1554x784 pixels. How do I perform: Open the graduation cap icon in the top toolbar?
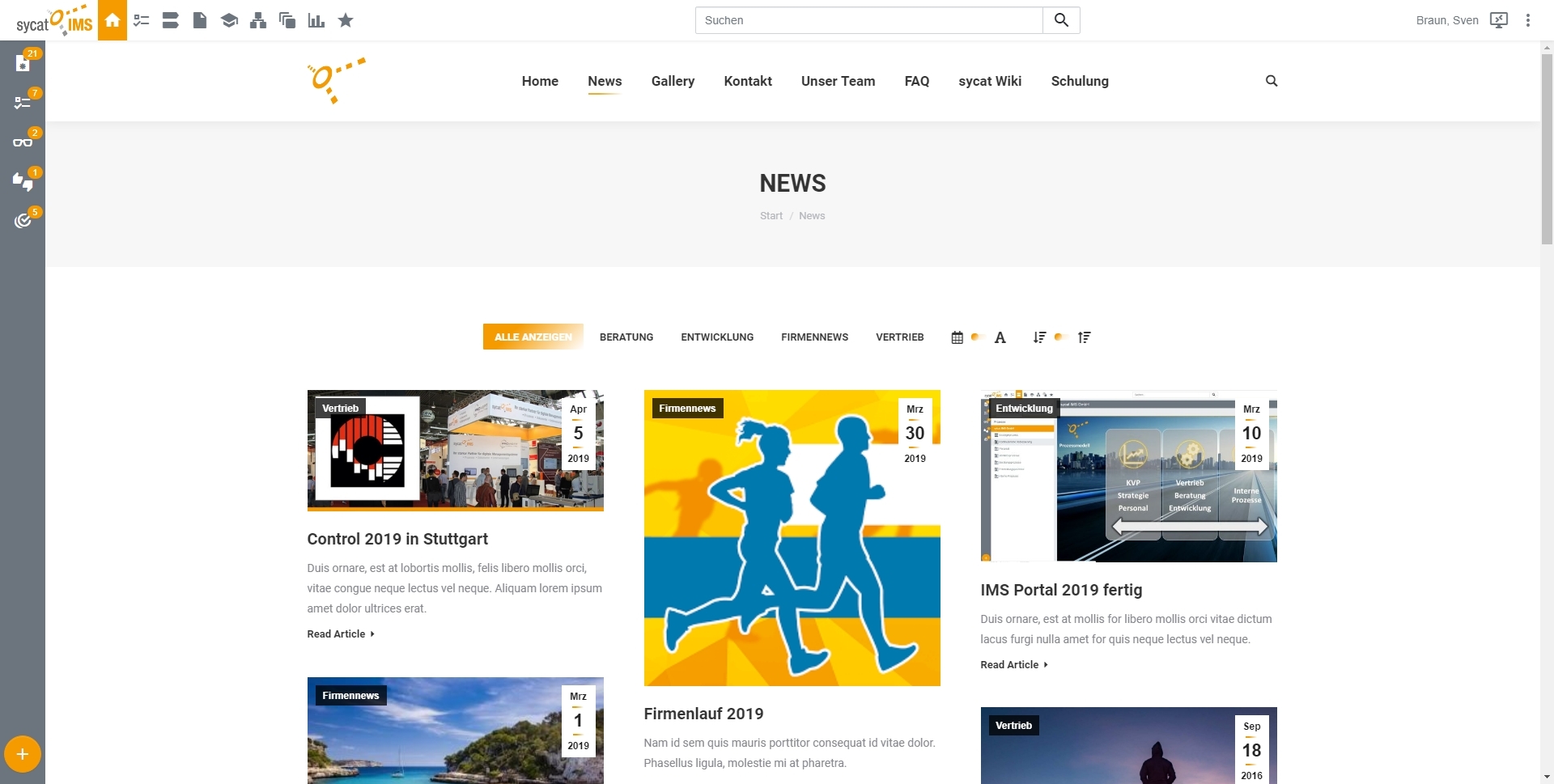point(229,20)
